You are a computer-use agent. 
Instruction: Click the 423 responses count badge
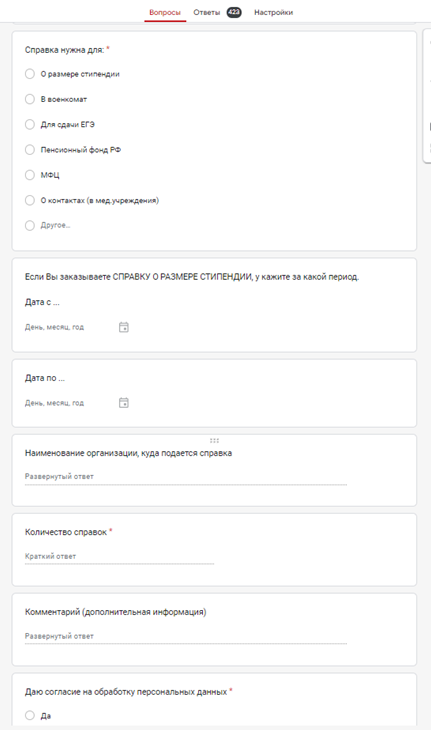coord(234,12)
